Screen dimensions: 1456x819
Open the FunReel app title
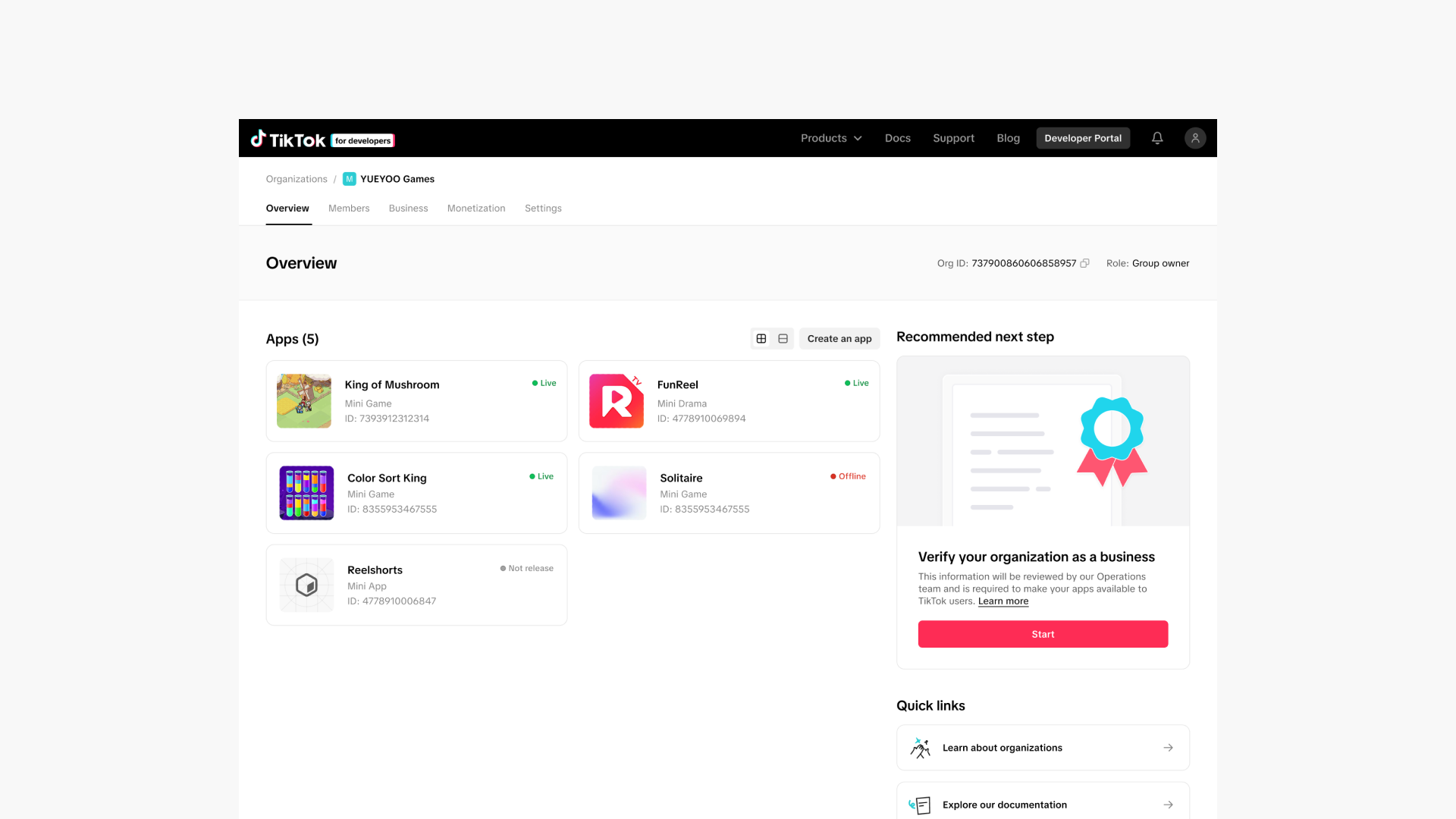click(x=678, y=384)
